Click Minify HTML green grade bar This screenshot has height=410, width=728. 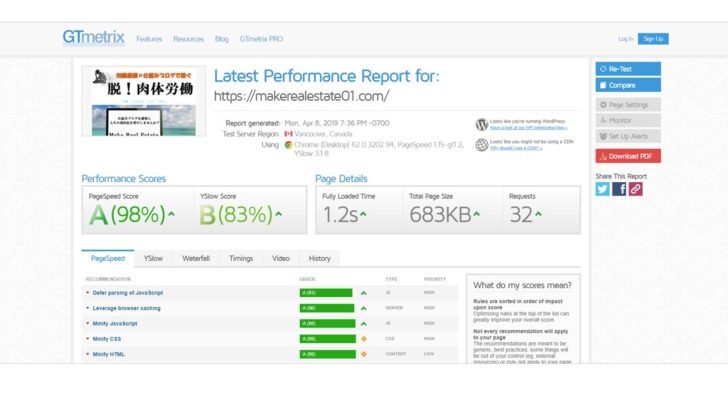coord(327,354)
